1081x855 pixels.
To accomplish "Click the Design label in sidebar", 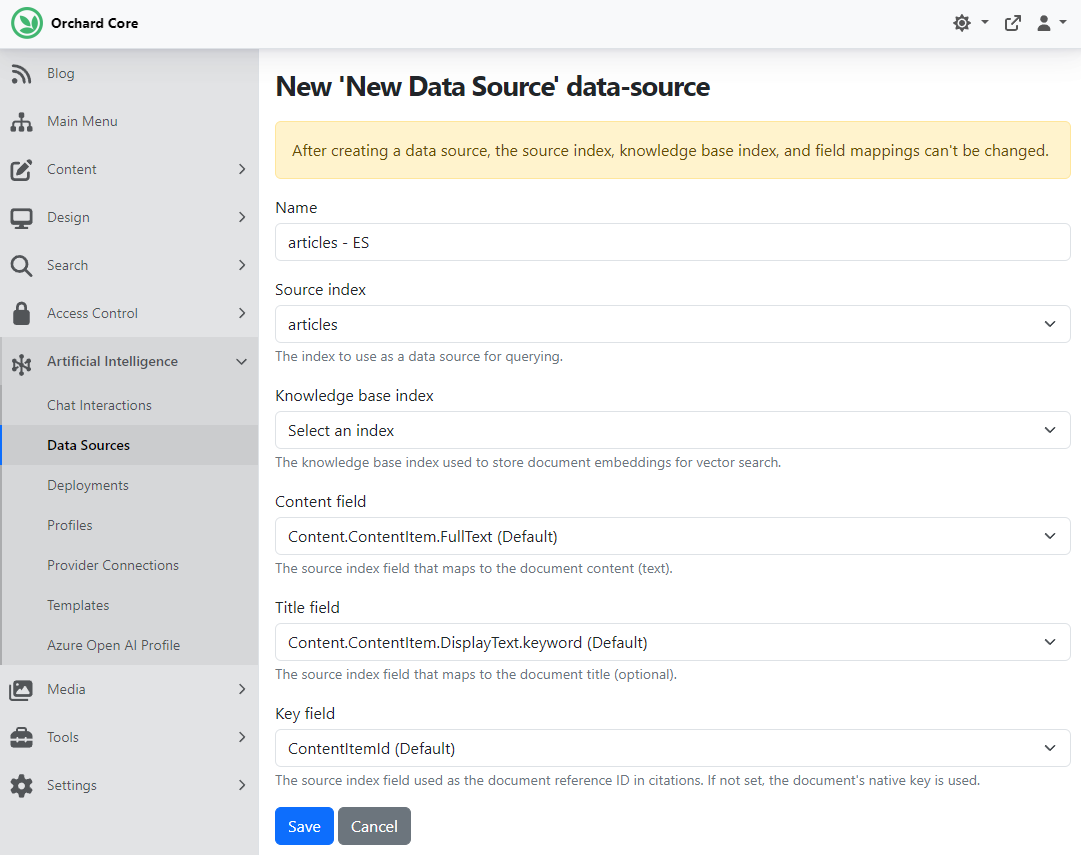I will pos(68,218).
